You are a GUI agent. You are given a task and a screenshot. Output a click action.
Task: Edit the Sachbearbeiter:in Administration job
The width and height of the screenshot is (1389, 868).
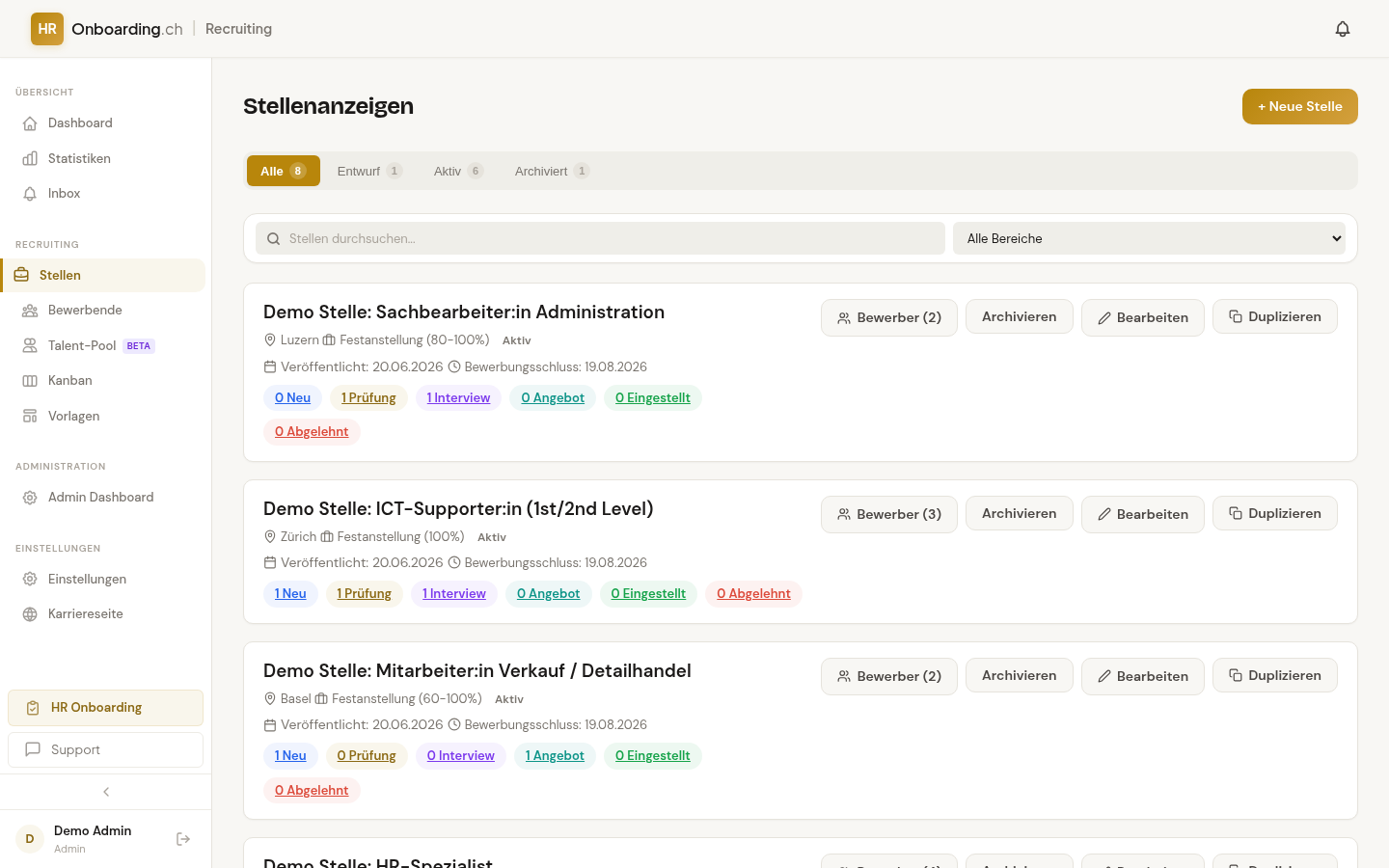(1143, 317)
